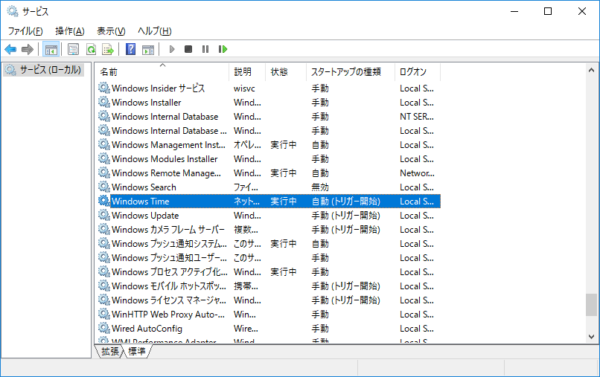Image resolution: width=600 pixels, height=377 pixels.
Task: Start the service with the play icon
Action: [172, 49]
